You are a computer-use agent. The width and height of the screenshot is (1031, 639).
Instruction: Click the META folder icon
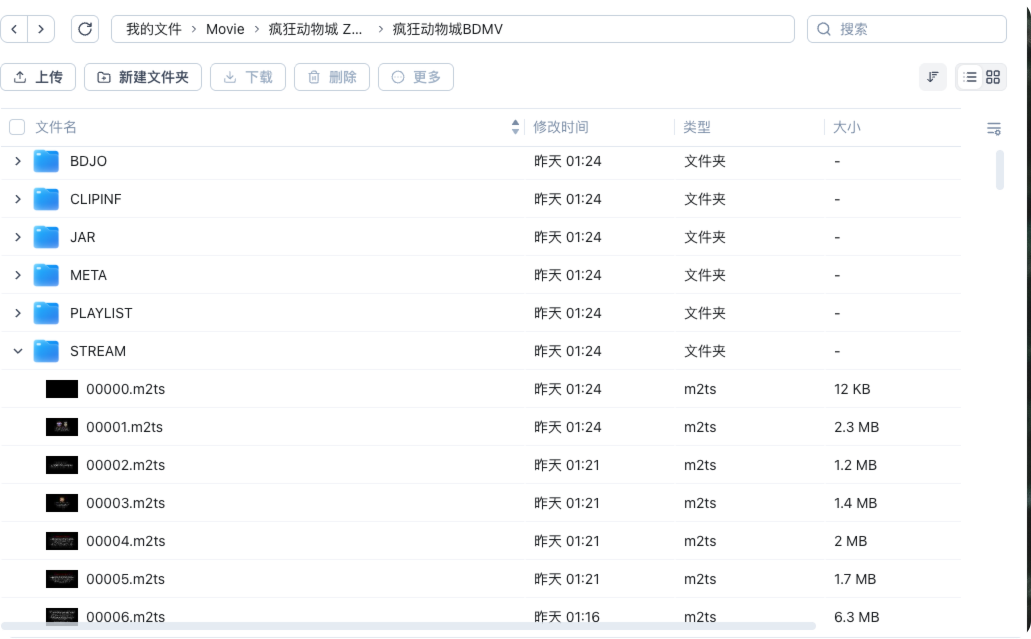pyautogui.click(x=46, y=275)
